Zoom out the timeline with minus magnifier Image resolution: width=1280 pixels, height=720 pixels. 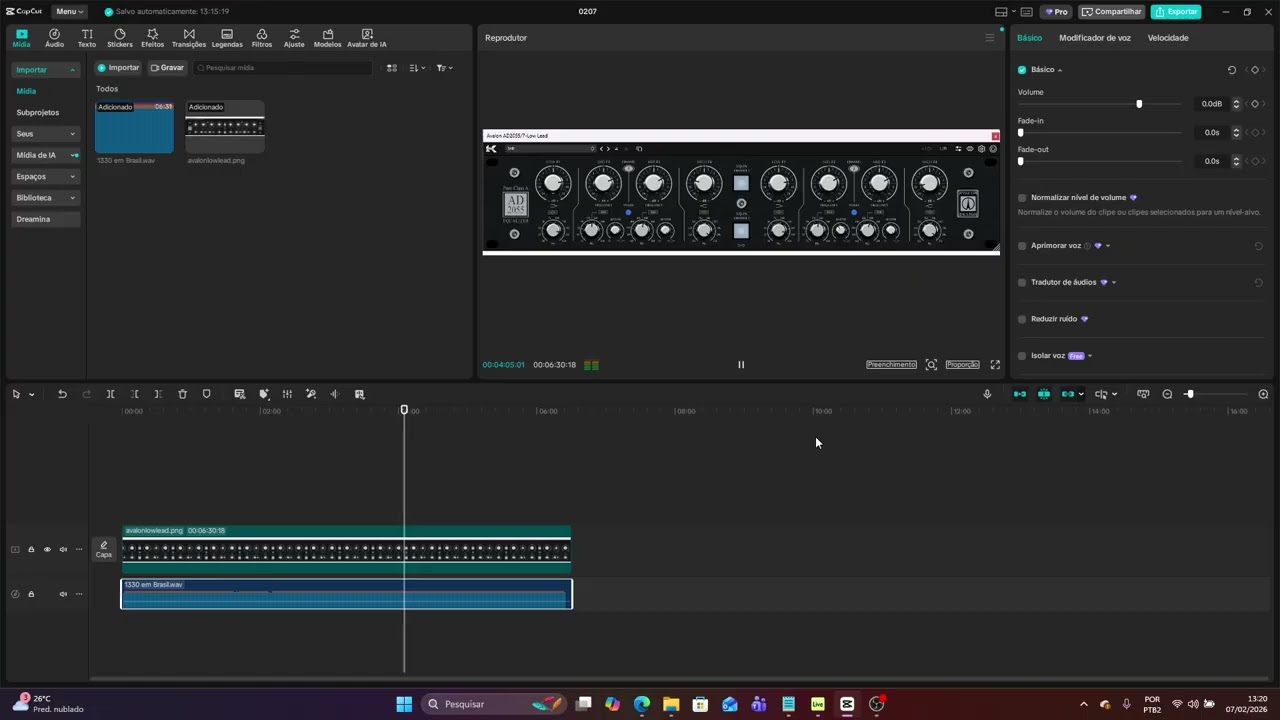pyautogui.click(x=1167, y=394)
